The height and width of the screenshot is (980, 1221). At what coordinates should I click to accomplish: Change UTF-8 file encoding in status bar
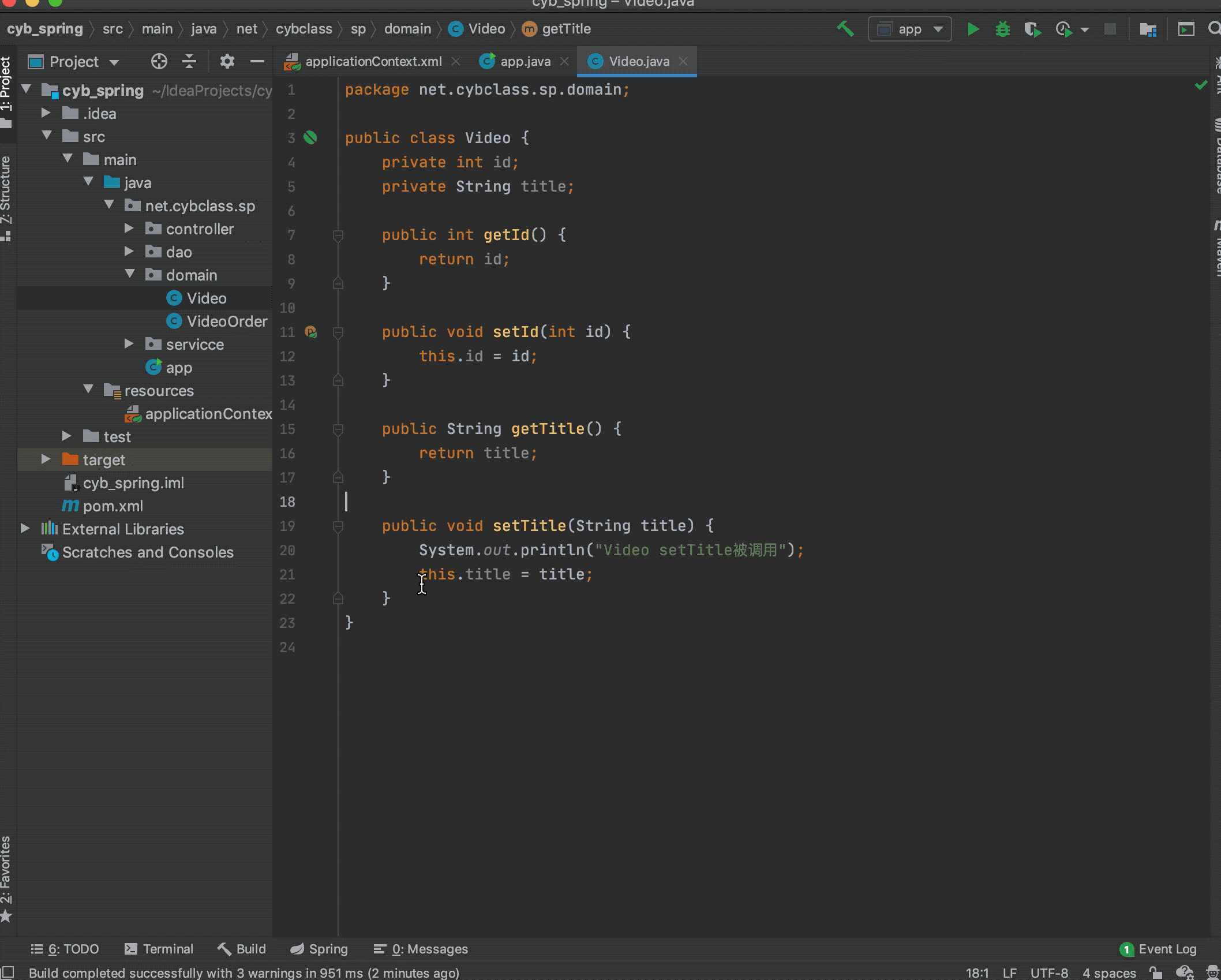(1049, 972)
